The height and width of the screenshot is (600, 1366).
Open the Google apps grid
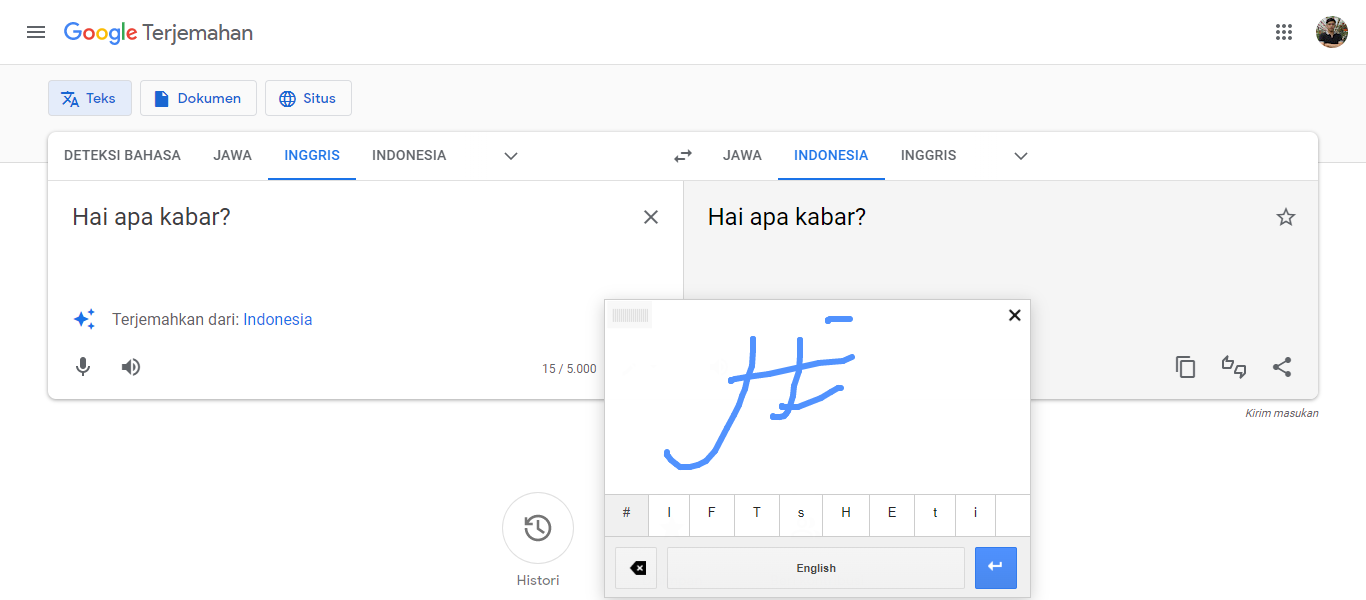pos(1284,31)
